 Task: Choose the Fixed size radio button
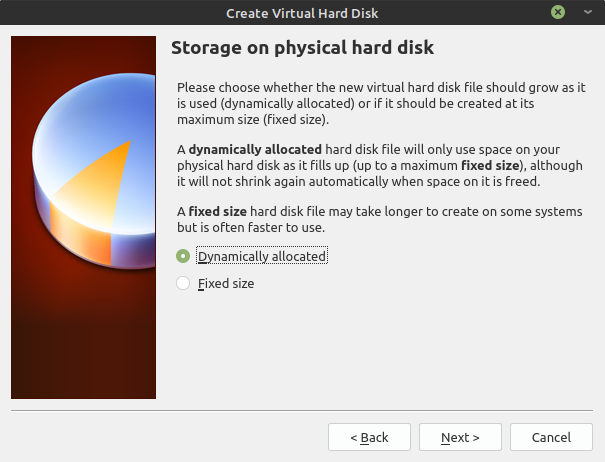(183, 283)
